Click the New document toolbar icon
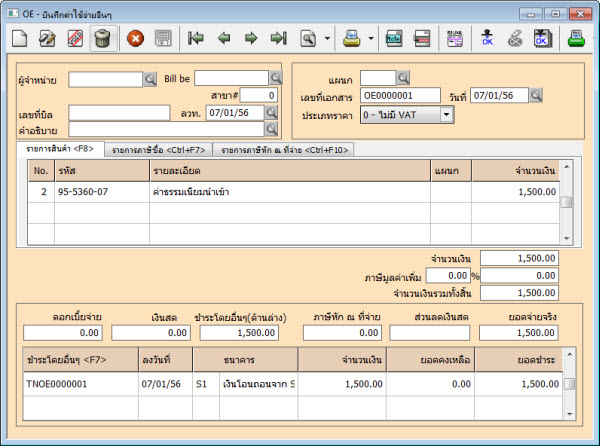 19,38
